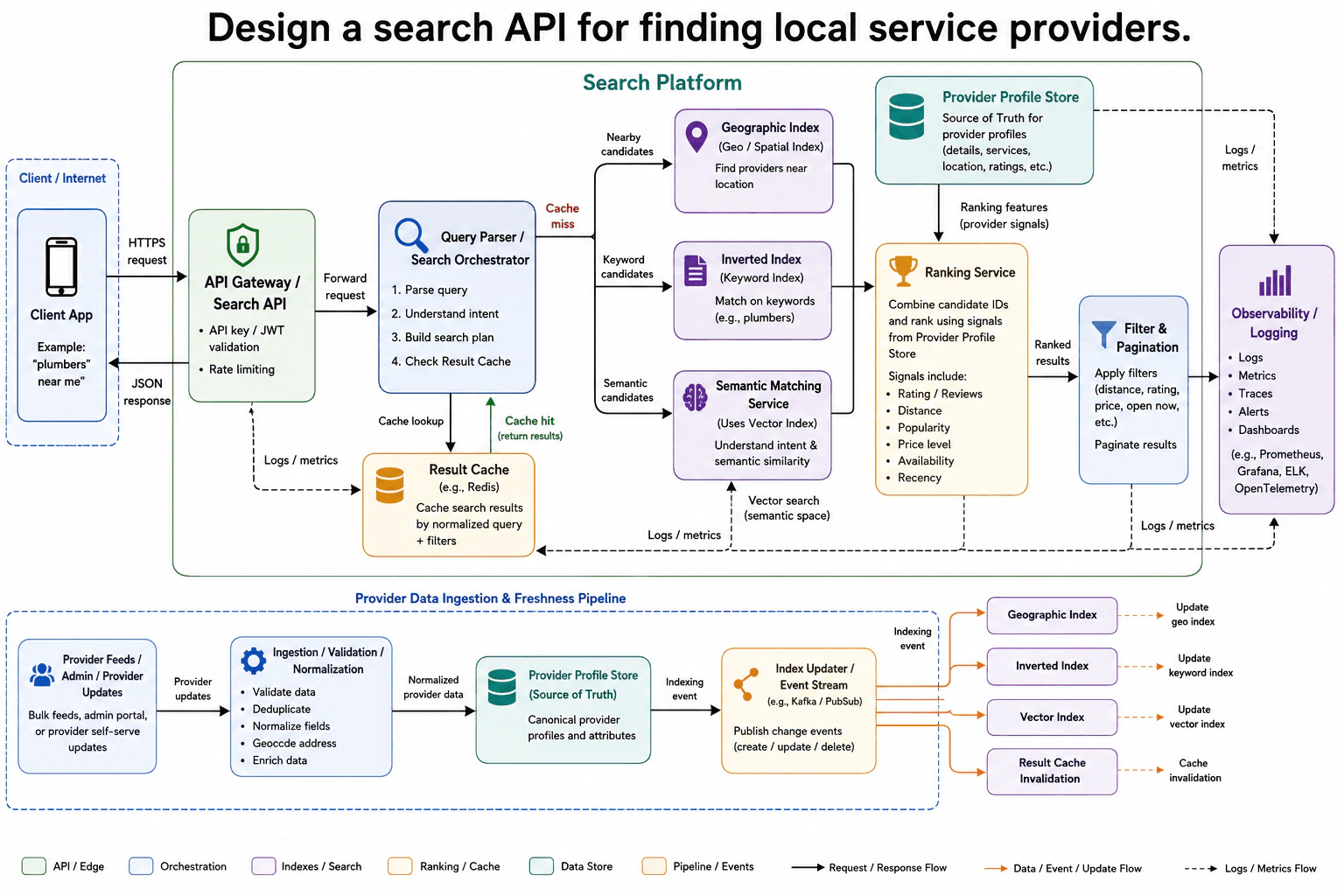The width and height of the screenshot is (1344, 896).
Task: Click '1. Parse query' step
Action: tap(430, 290)
